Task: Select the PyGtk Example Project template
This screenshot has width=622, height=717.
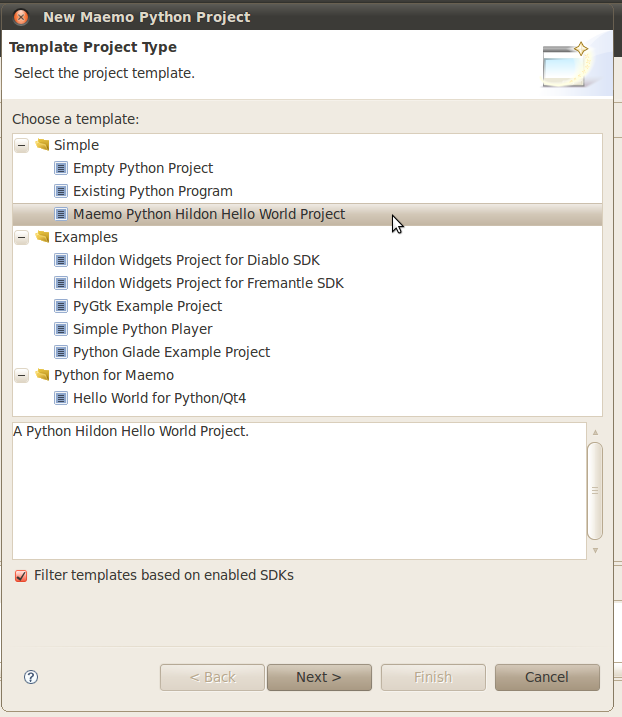Action: point(147,306)
